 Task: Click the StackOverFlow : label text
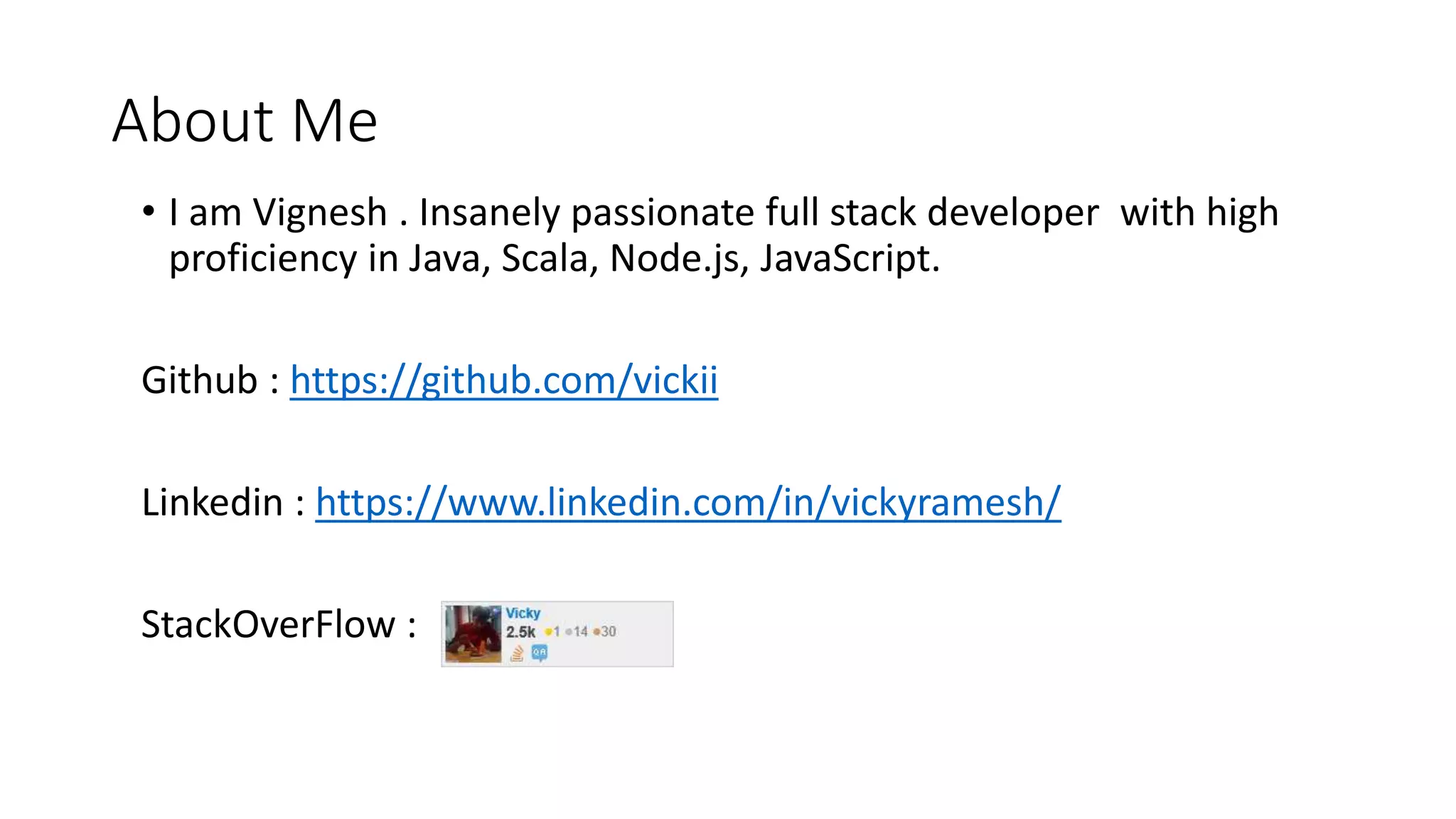point(278,625)
